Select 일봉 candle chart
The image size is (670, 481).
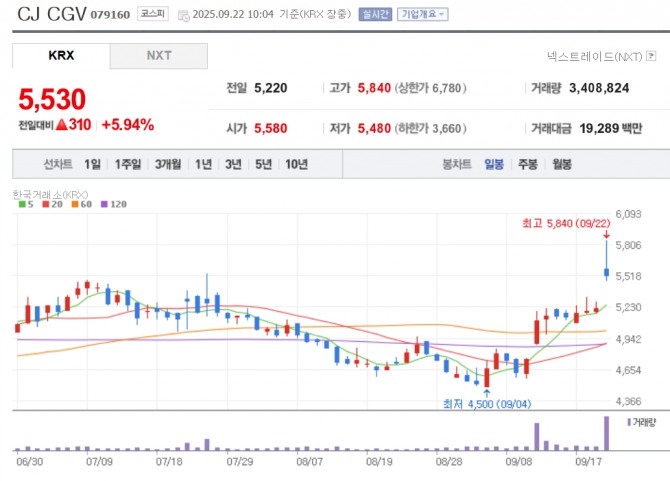[494, 164]
